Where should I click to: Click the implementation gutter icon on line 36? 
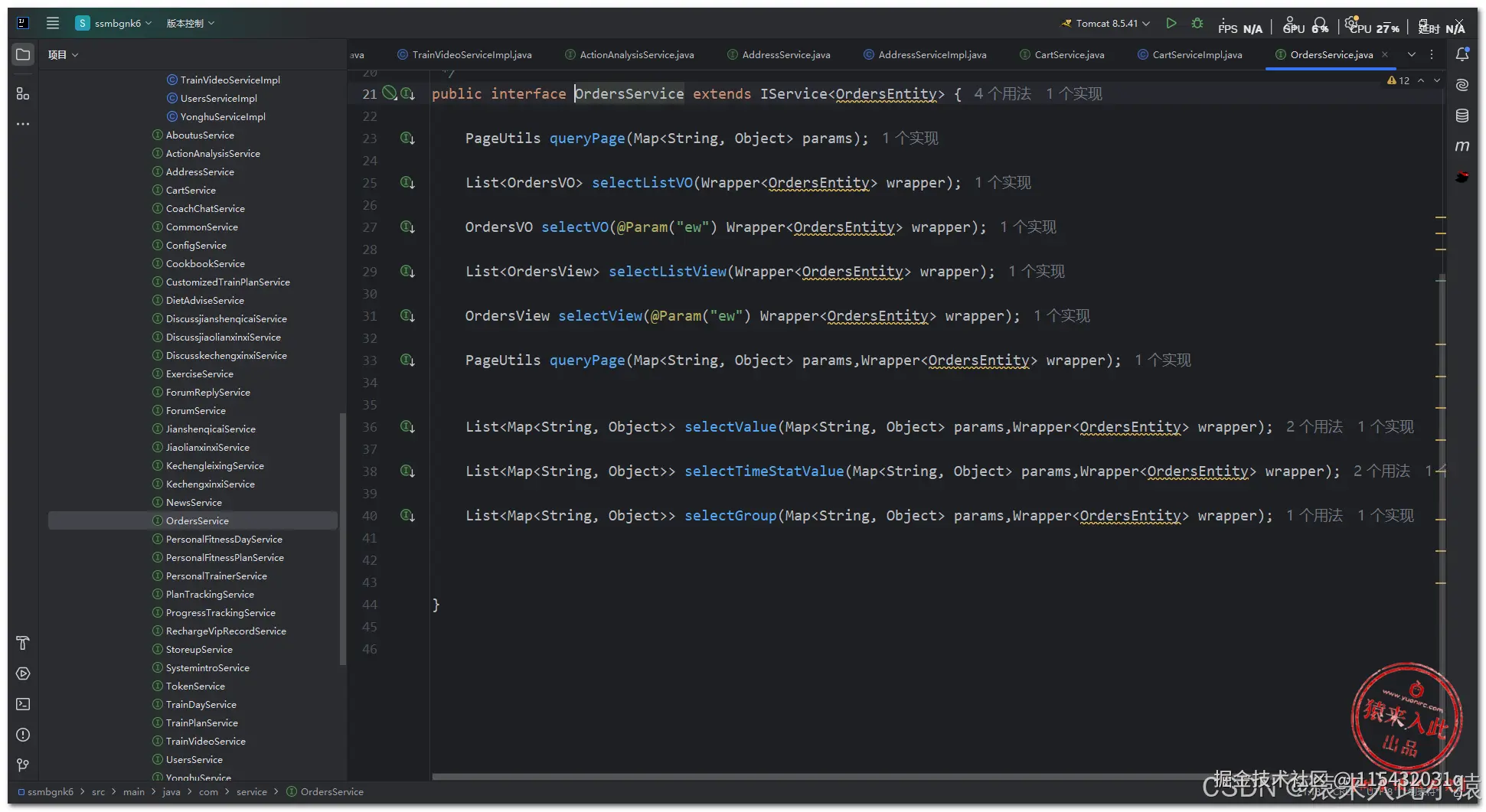pos(407,427)
